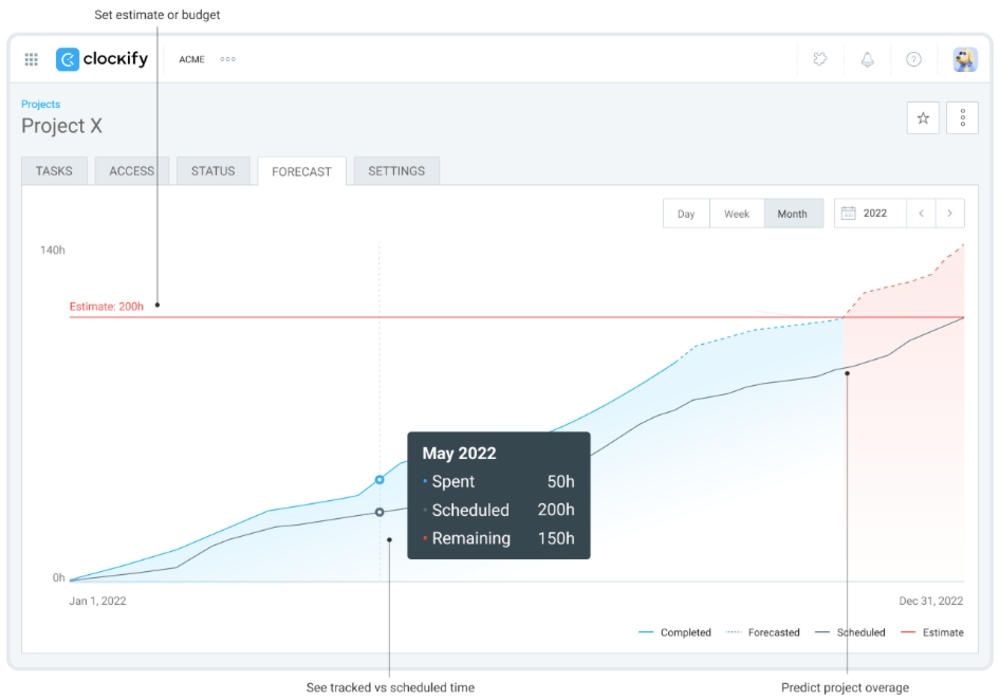Viewport: 1000px width, 700px height.
Task: Click the 'Estimate: 200h' label
Action: (x=107, y=307)
